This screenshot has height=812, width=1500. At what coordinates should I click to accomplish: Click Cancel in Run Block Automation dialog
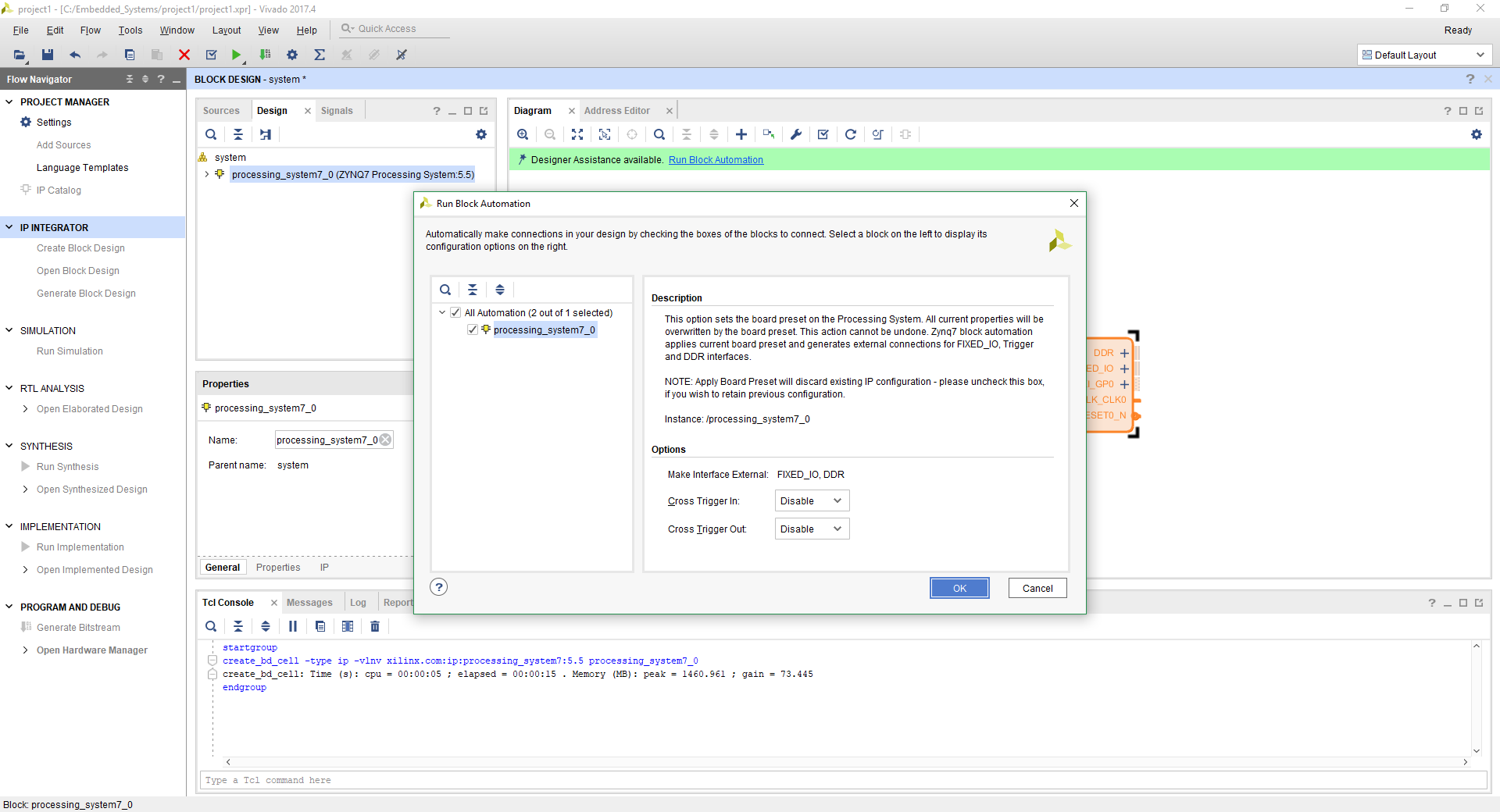1037,588
